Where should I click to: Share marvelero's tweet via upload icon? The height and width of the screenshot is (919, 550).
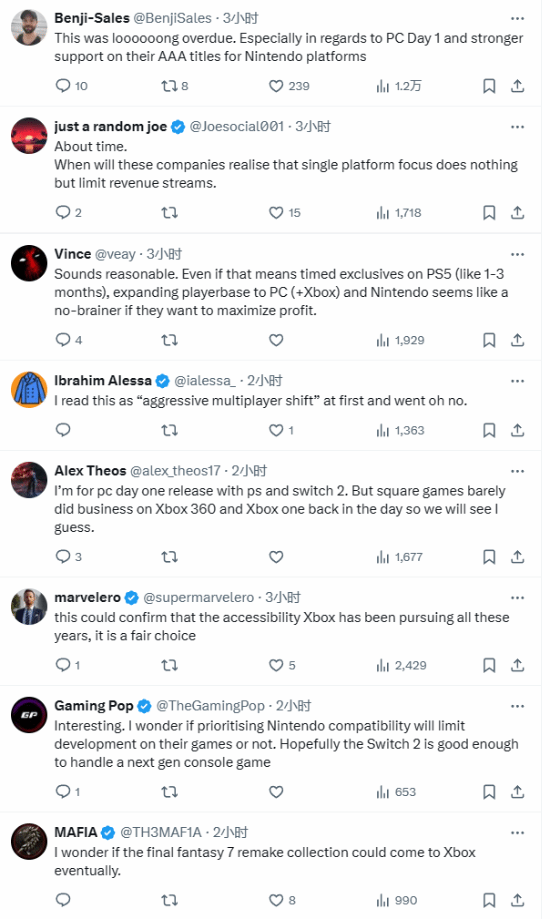point(517,665)
